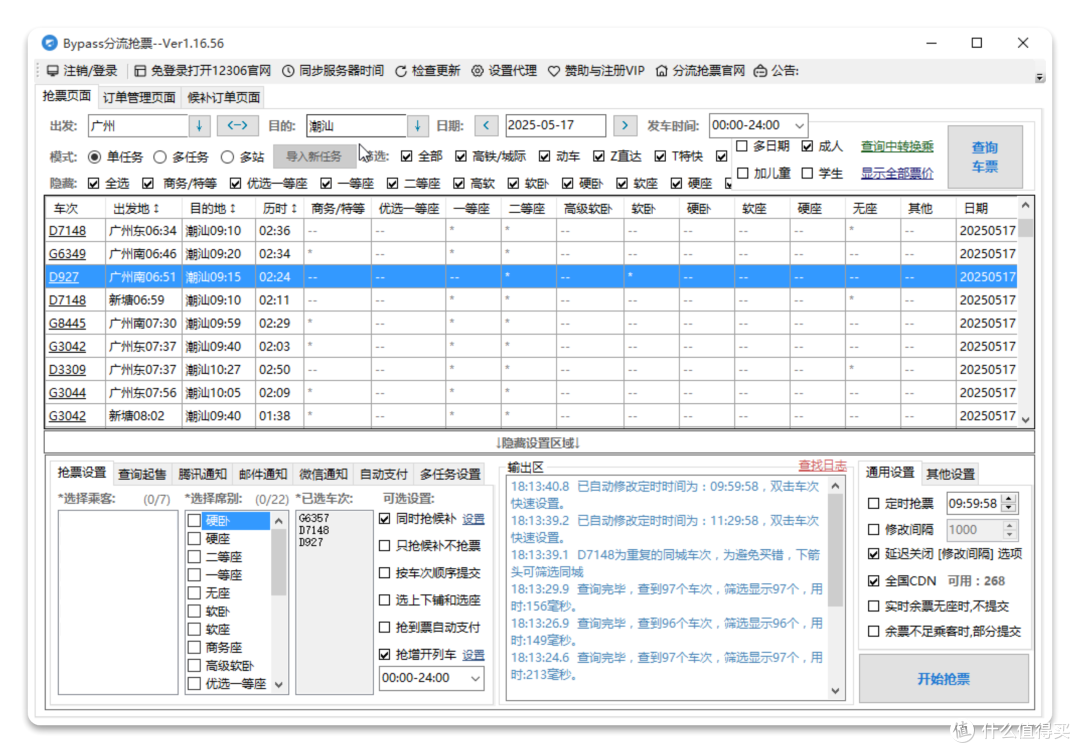The width and height of the screenshot is (1080, 753).
Task: Swap departure and destination with the <-> button
Action: point(238,125)
